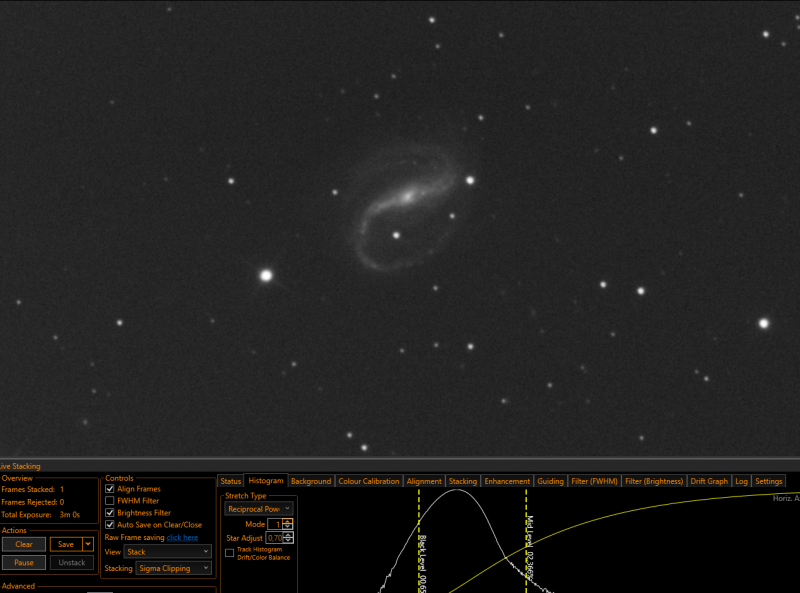
Task: Toggle the Align Frames checkbox
Action: pos(110,489)
